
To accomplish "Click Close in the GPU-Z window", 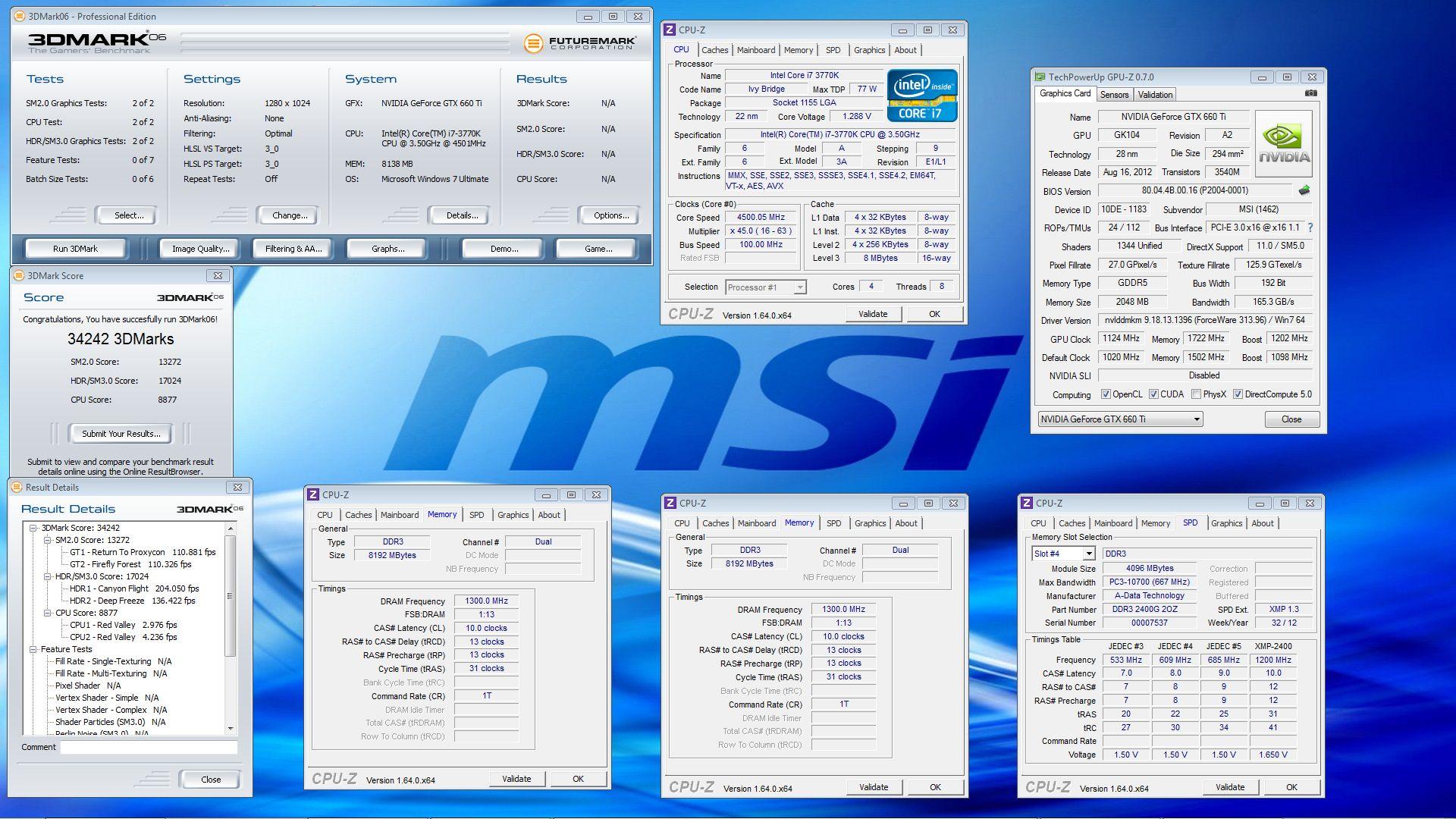I will (1291, 419).
